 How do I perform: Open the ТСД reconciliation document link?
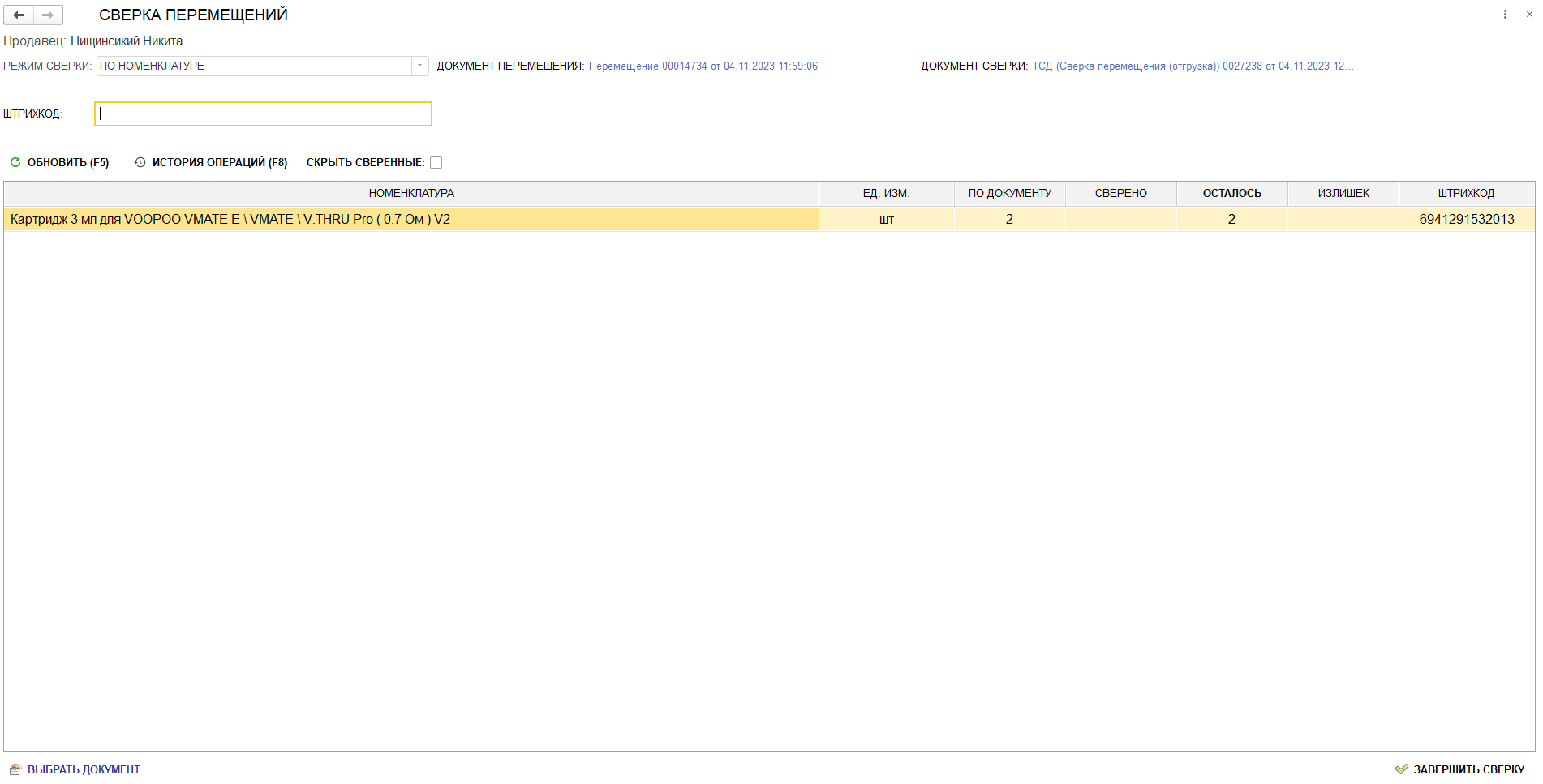(1192, 66)
